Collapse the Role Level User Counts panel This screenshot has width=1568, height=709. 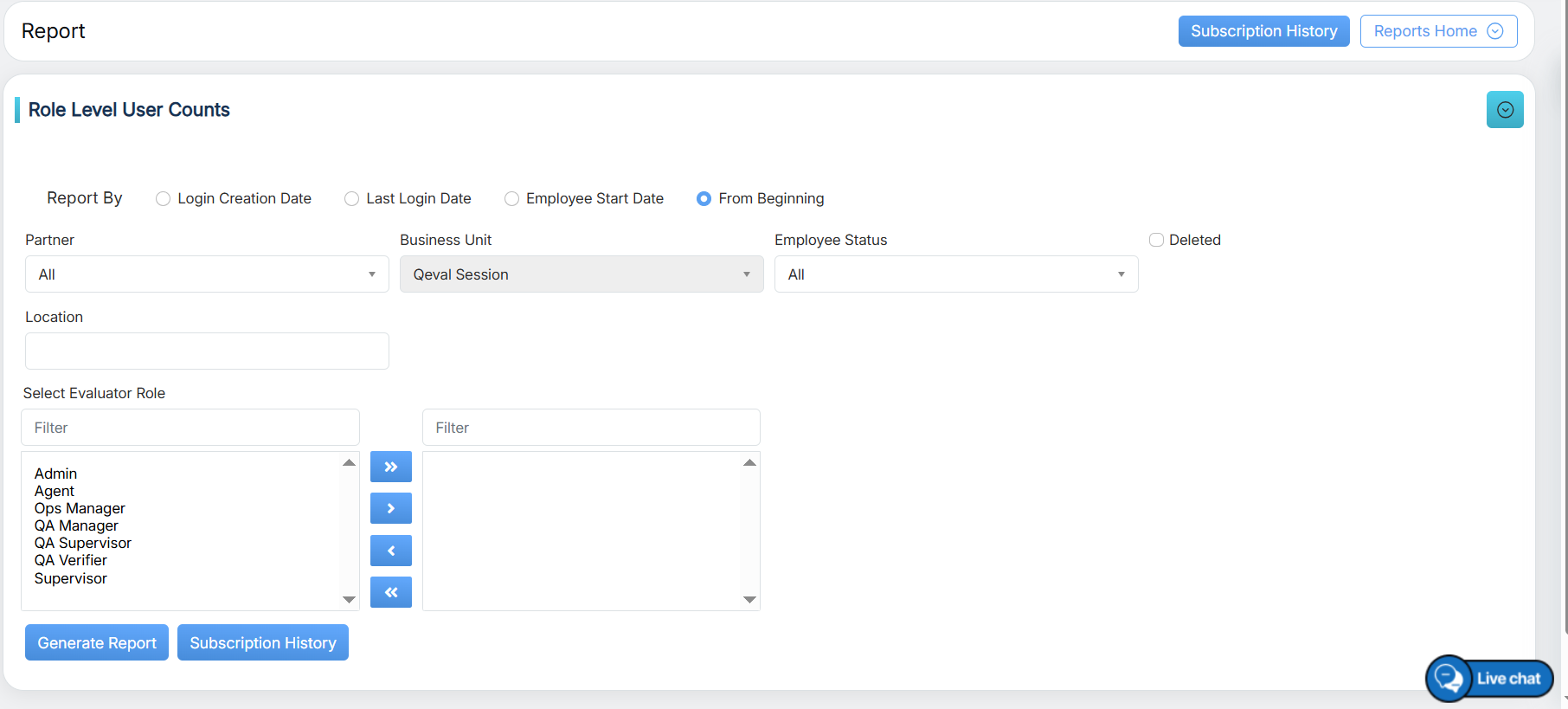click(1504, 110)
